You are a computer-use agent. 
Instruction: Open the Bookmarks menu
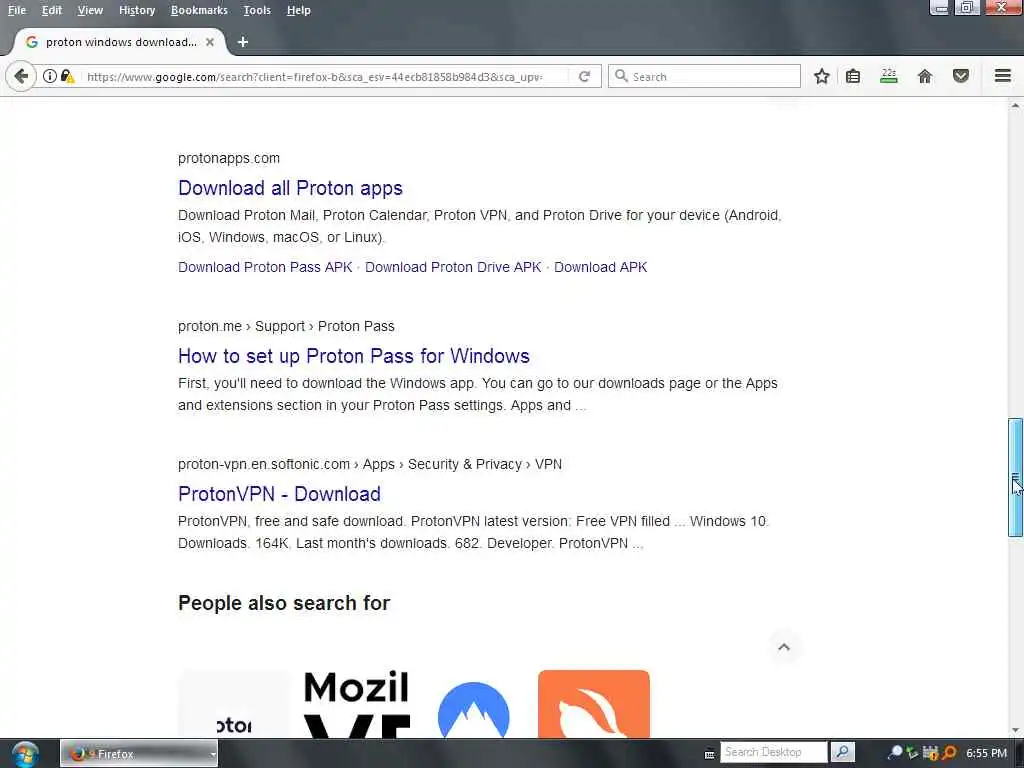click(x=199, y=10)
